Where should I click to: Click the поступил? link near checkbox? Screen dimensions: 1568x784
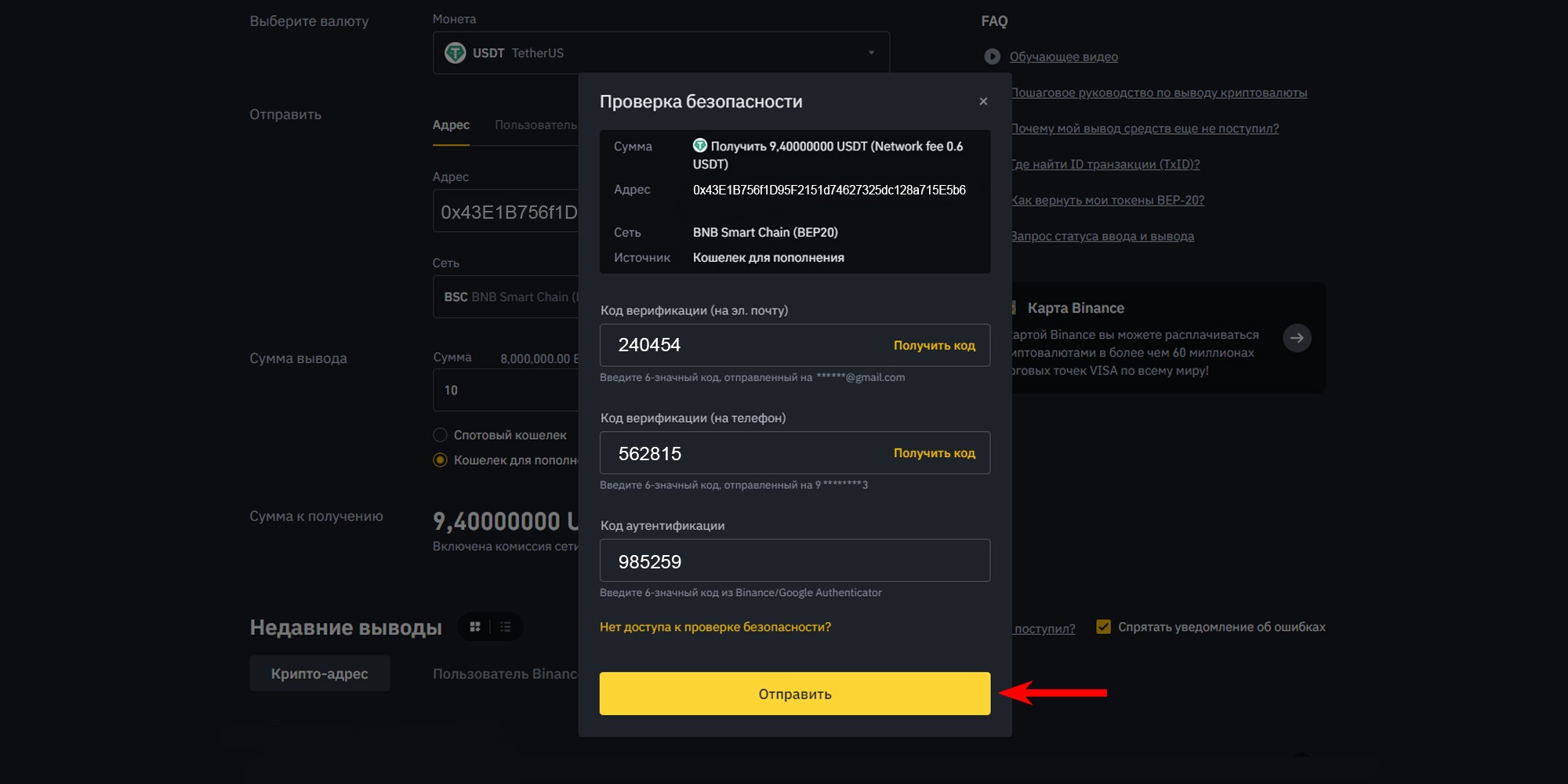click(1044, 629)
